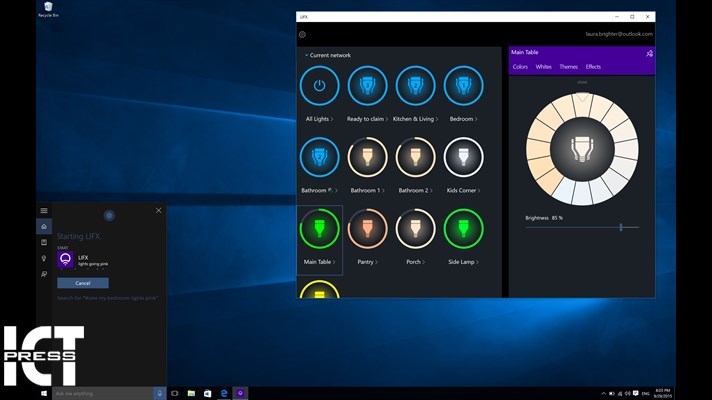Click the Kids Corner bulb icon

pyautogui.click(x=463, y=157)
